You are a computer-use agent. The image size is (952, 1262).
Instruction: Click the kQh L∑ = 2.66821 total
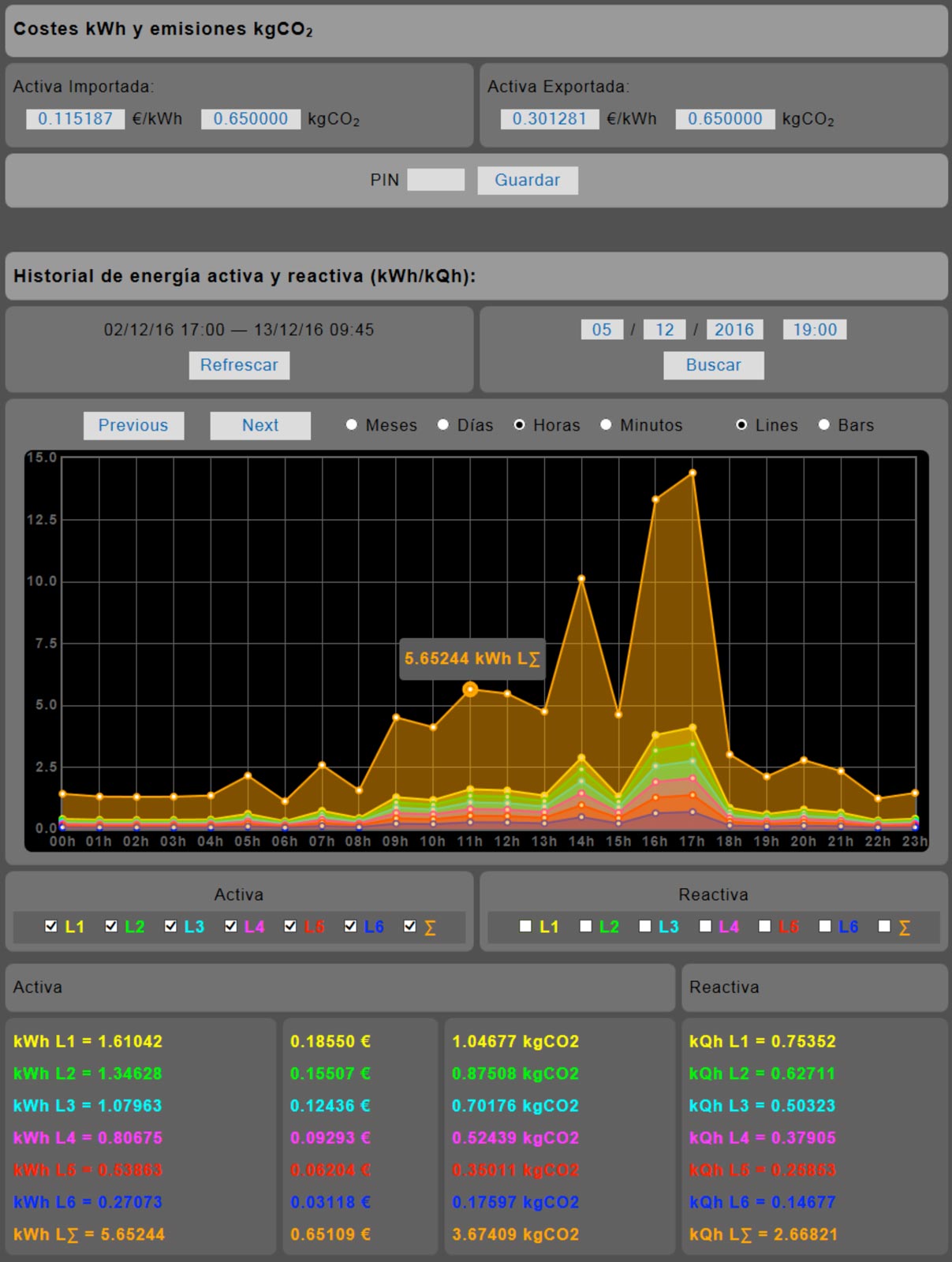pyautogui.click(x=763, y=1234)
